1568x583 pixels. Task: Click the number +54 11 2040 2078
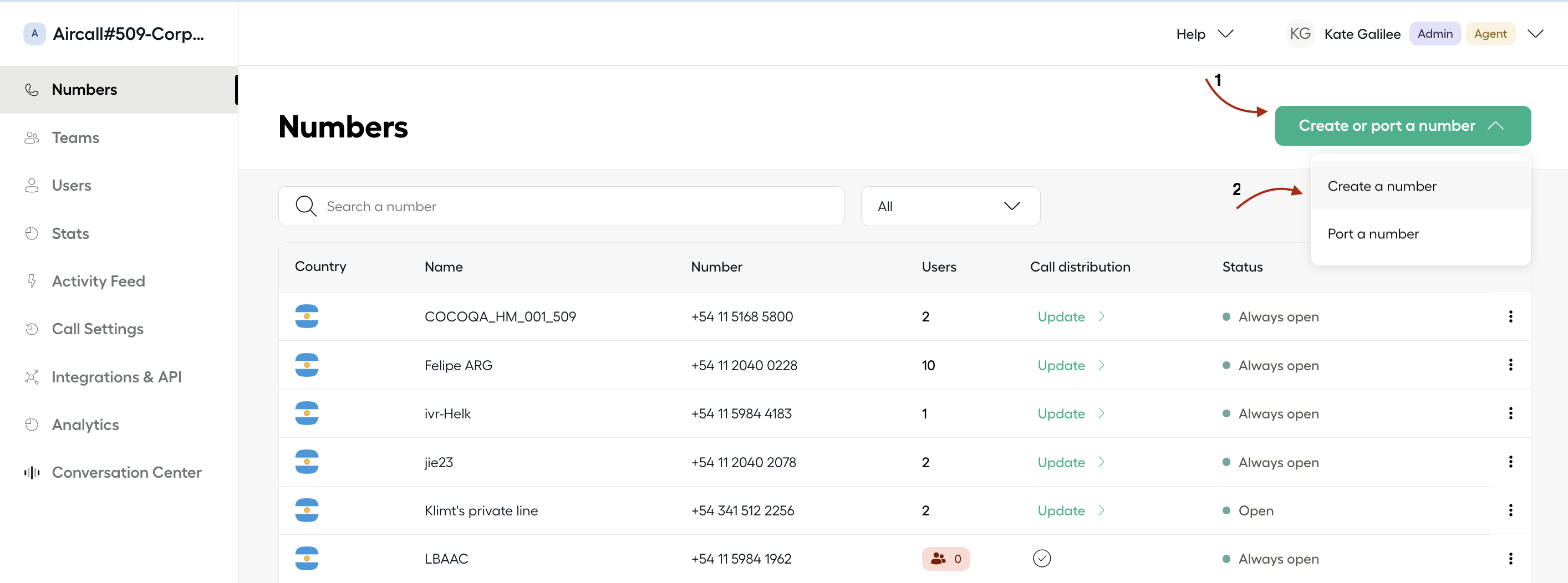[x=743, y=462]
